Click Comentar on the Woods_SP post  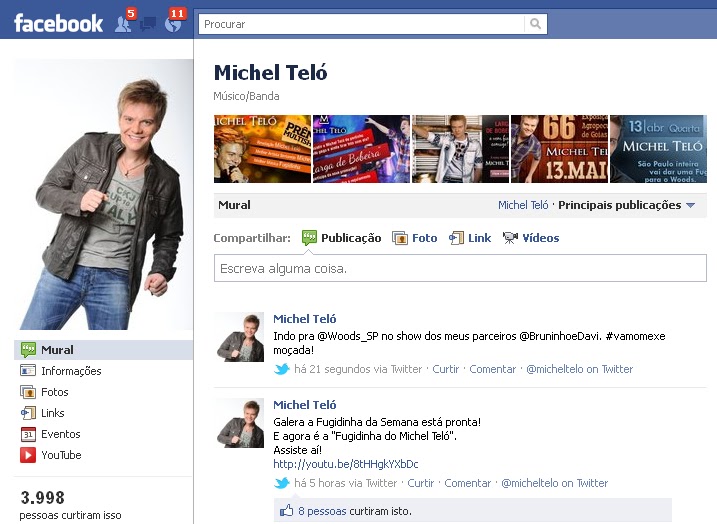pyautogui.click(x=492, y=369)
